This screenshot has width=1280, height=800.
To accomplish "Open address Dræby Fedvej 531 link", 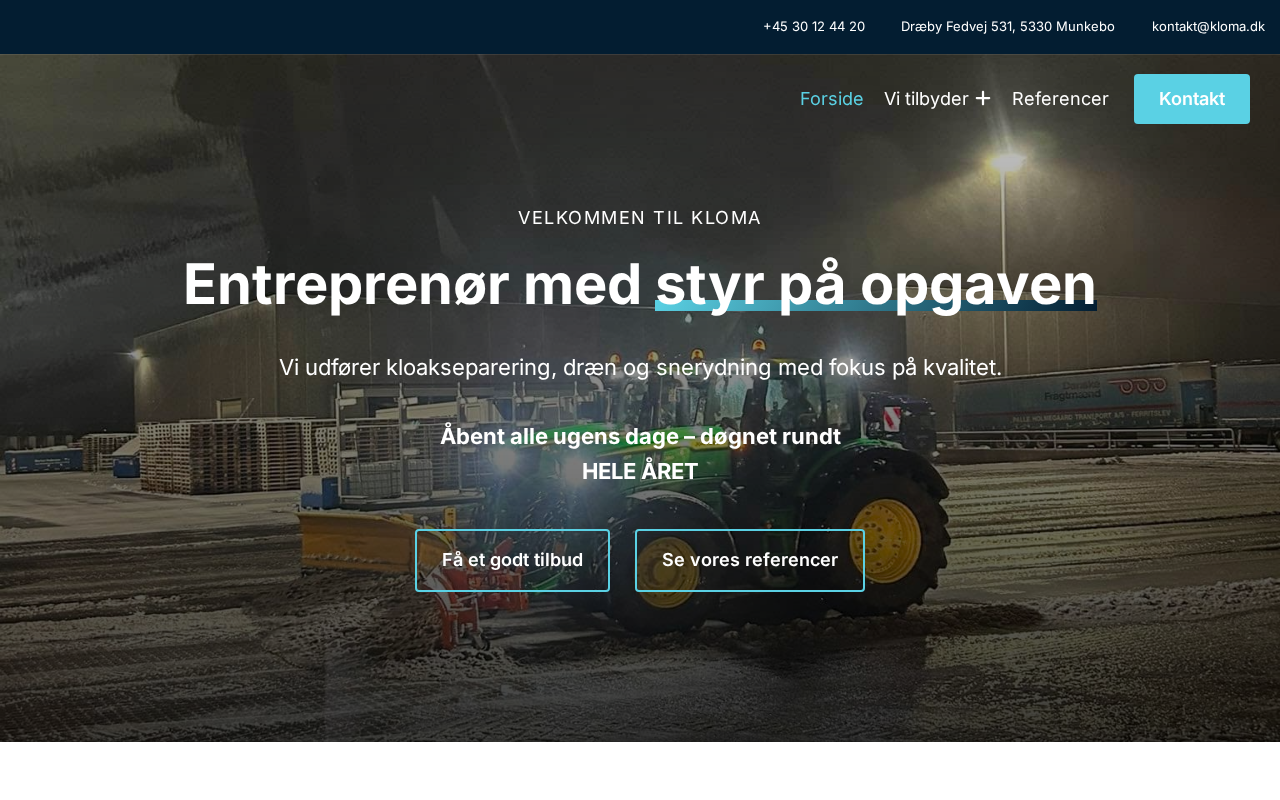I will 1008,26.
